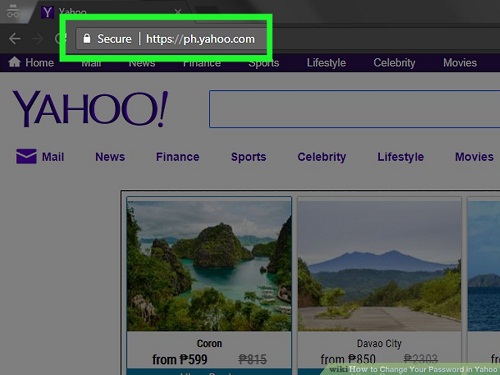The image size is (500, 375).
Task: Click into the Yahoo search box
Action: [x=354, y=109]
